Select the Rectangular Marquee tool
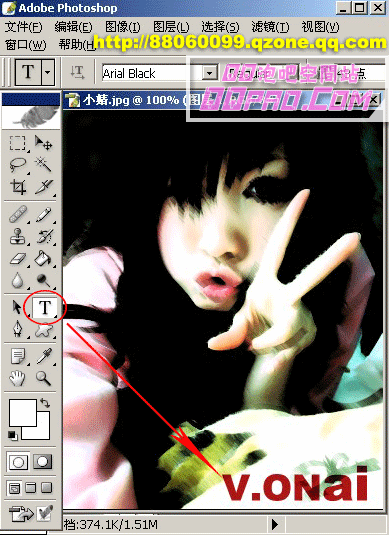This screenshot has width=389, height=535. (x=17, y=143)
